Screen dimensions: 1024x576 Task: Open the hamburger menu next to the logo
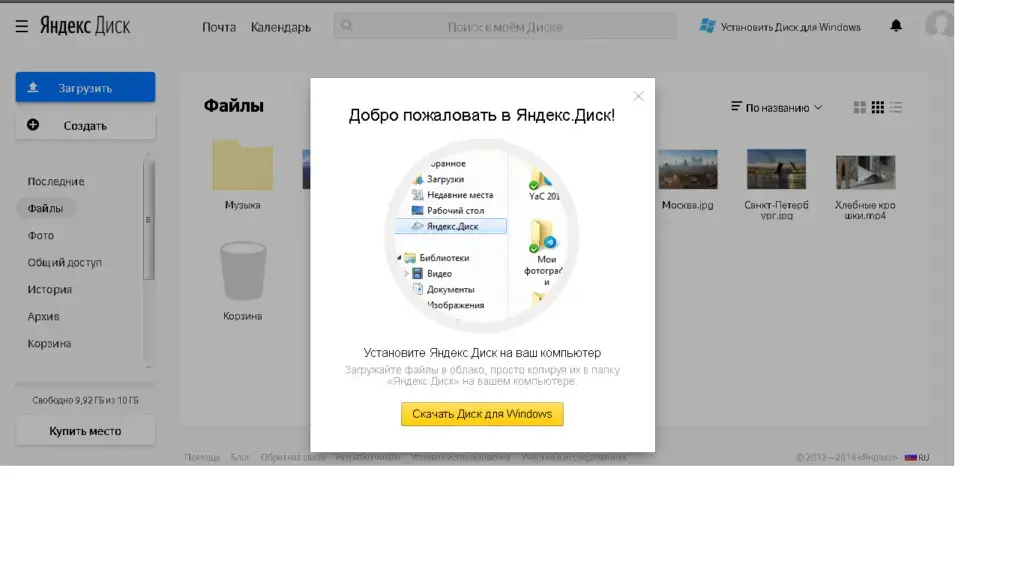point(21,26)
